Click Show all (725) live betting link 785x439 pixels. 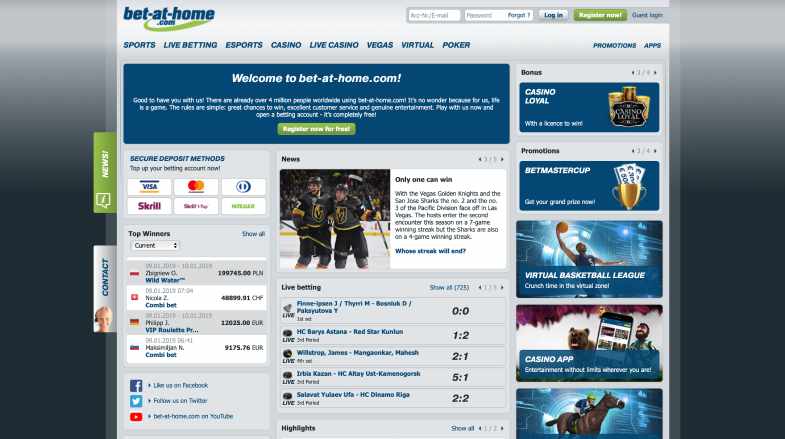point(449,287)
